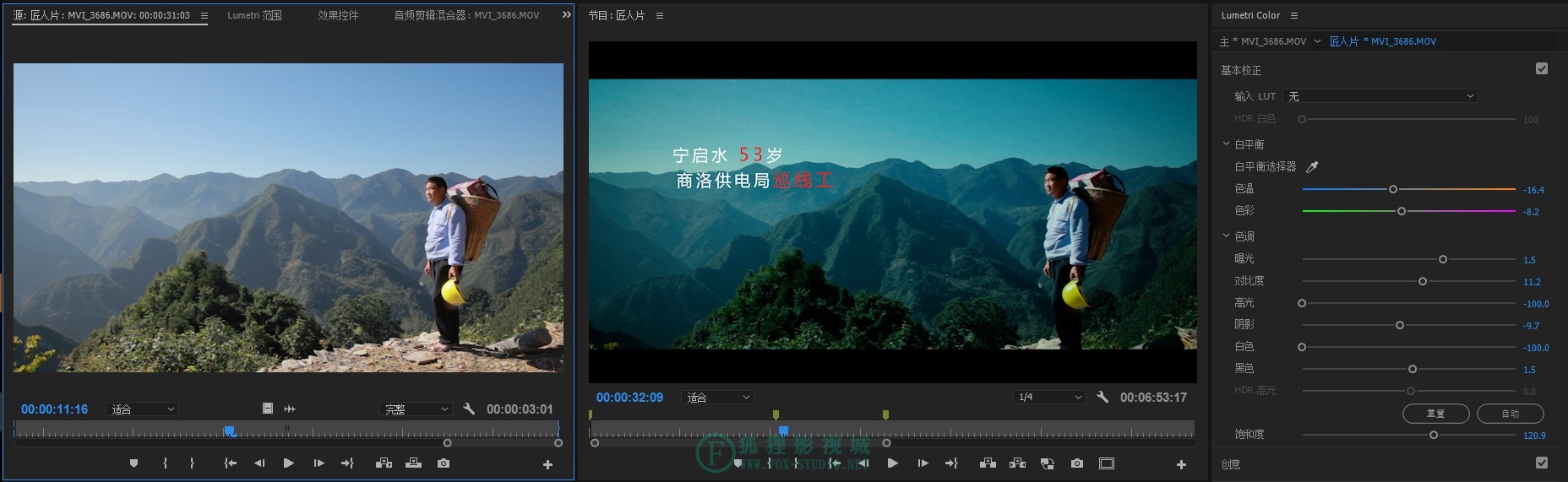
Task: Select the 源: 匠人片 source tab
Action: (101, 15)
